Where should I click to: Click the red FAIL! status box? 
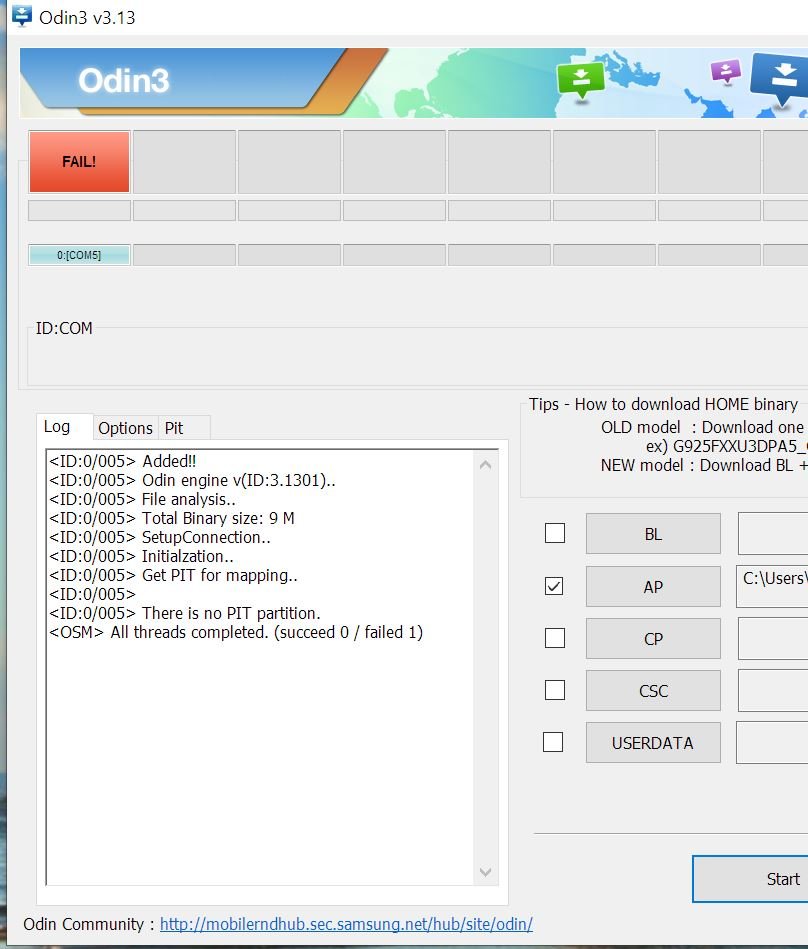pyautogui.click(x=79, y=162)
